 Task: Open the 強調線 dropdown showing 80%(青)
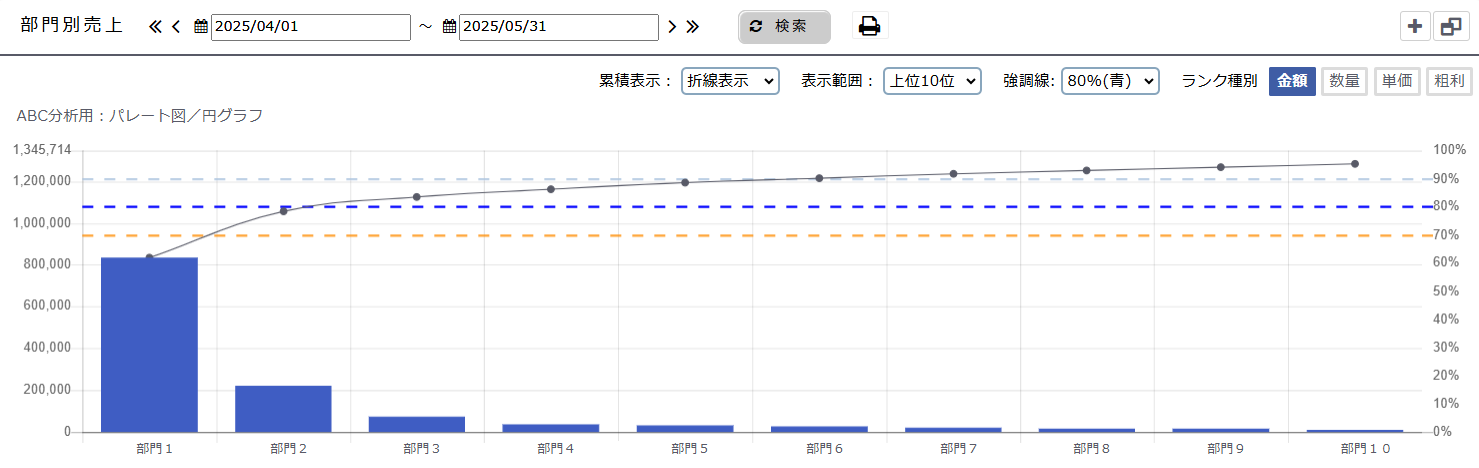click(x=1110, y=82)
